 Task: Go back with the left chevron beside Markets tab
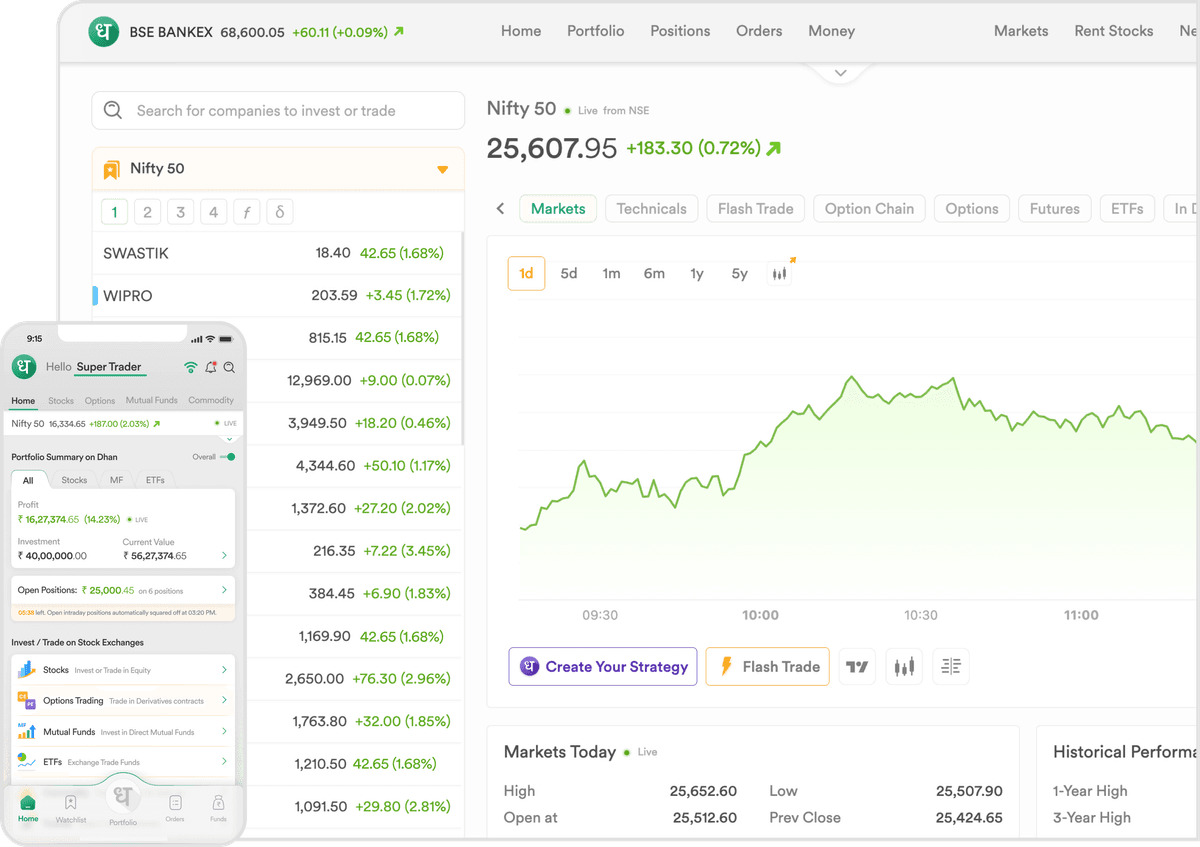pos(500,209)
